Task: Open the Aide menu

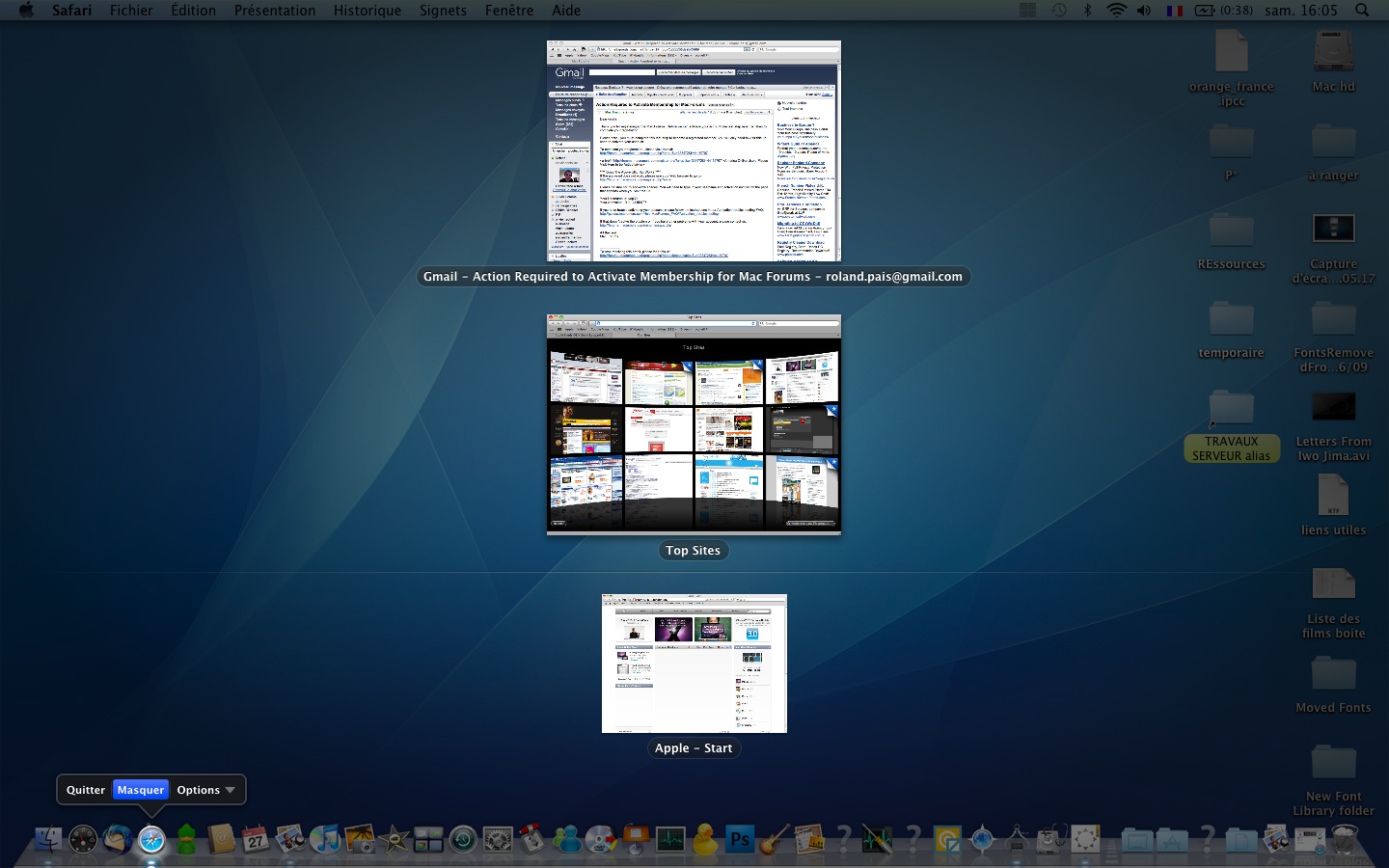Action: pyautogui.click(x=566, y=10)
